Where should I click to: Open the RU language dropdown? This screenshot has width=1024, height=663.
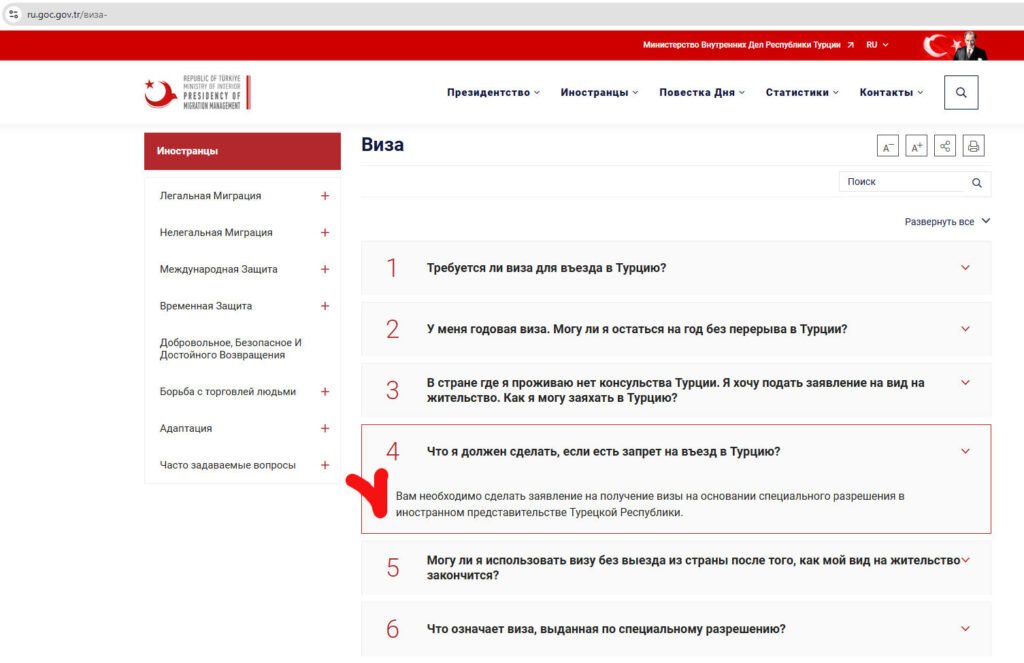coord(877,45)
